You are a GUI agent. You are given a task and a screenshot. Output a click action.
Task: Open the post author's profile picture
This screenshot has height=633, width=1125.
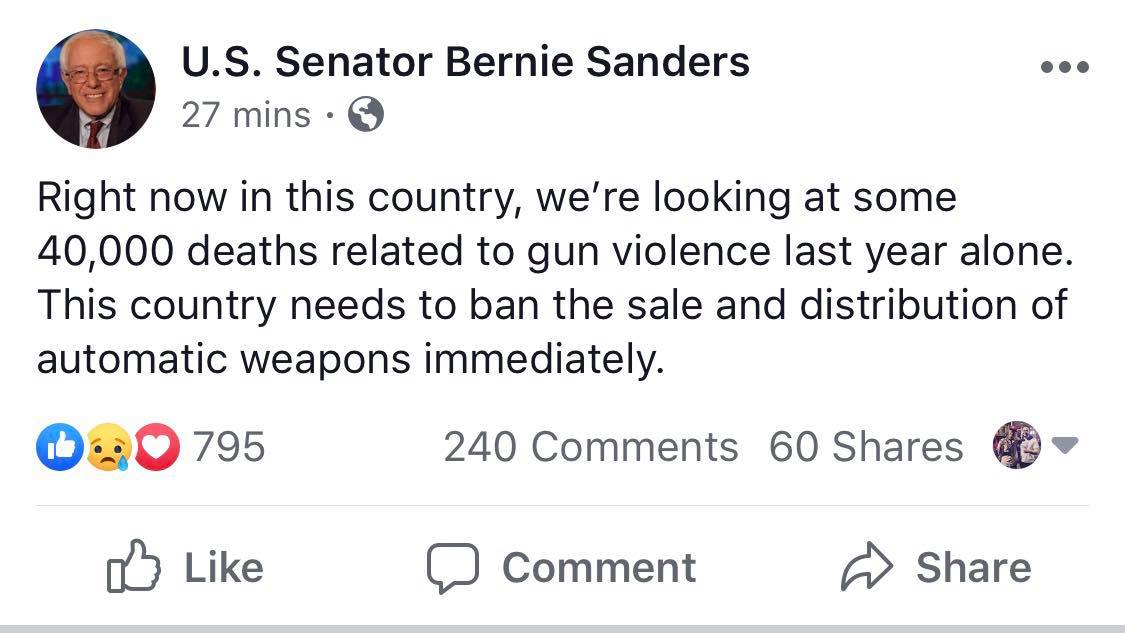(96, 89)
